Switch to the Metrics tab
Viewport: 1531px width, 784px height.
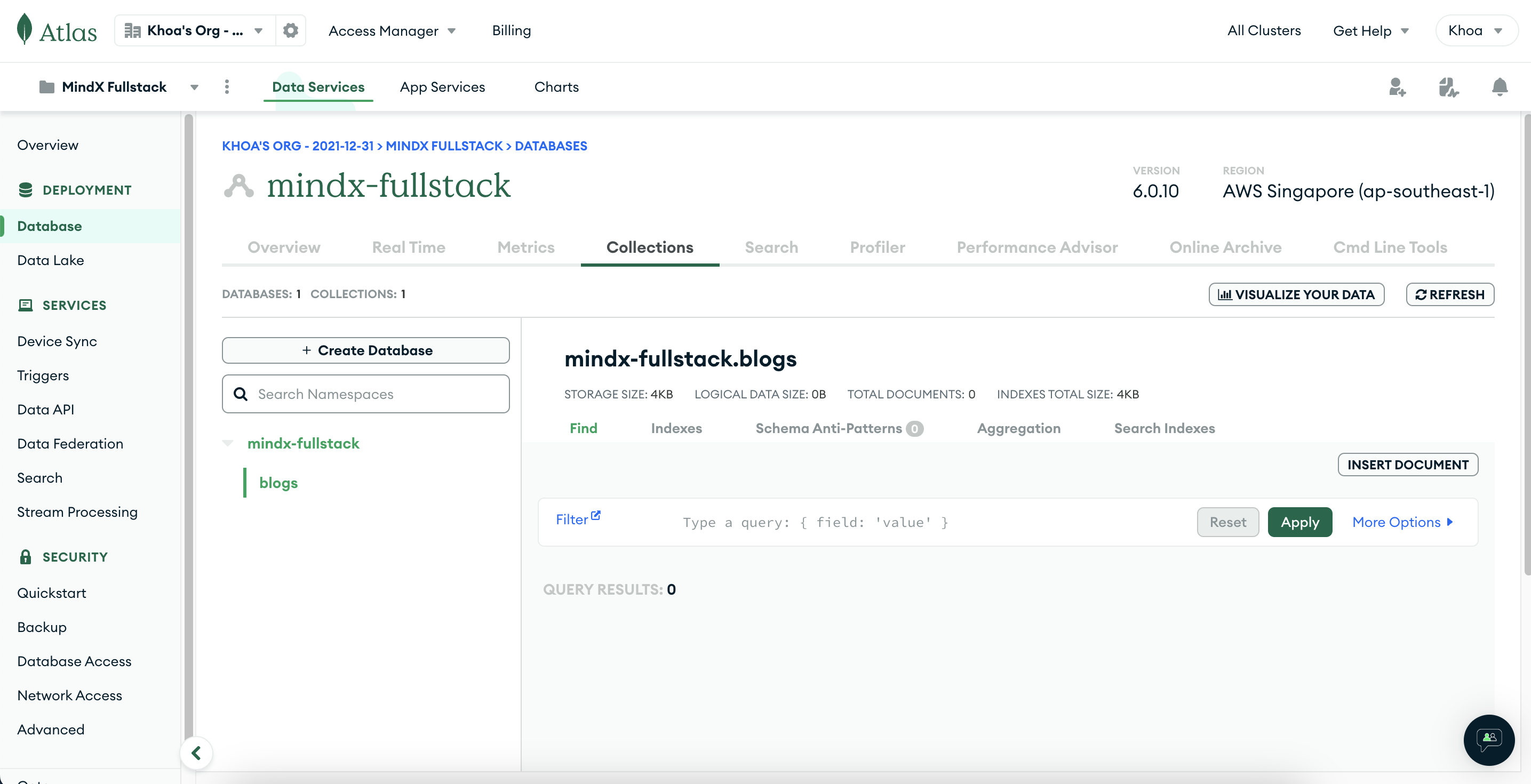click(x=525, y=247)
